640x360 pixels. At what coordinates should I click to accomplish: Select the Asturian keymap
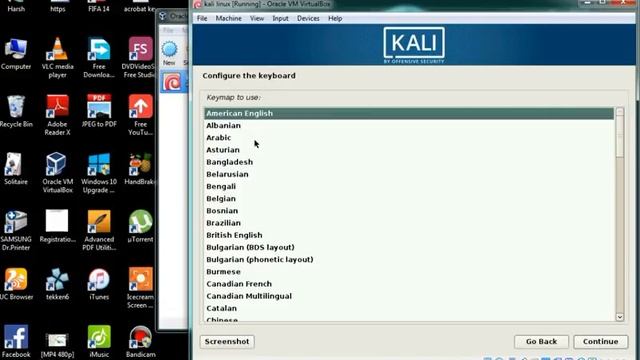click(x=409, y=150)
